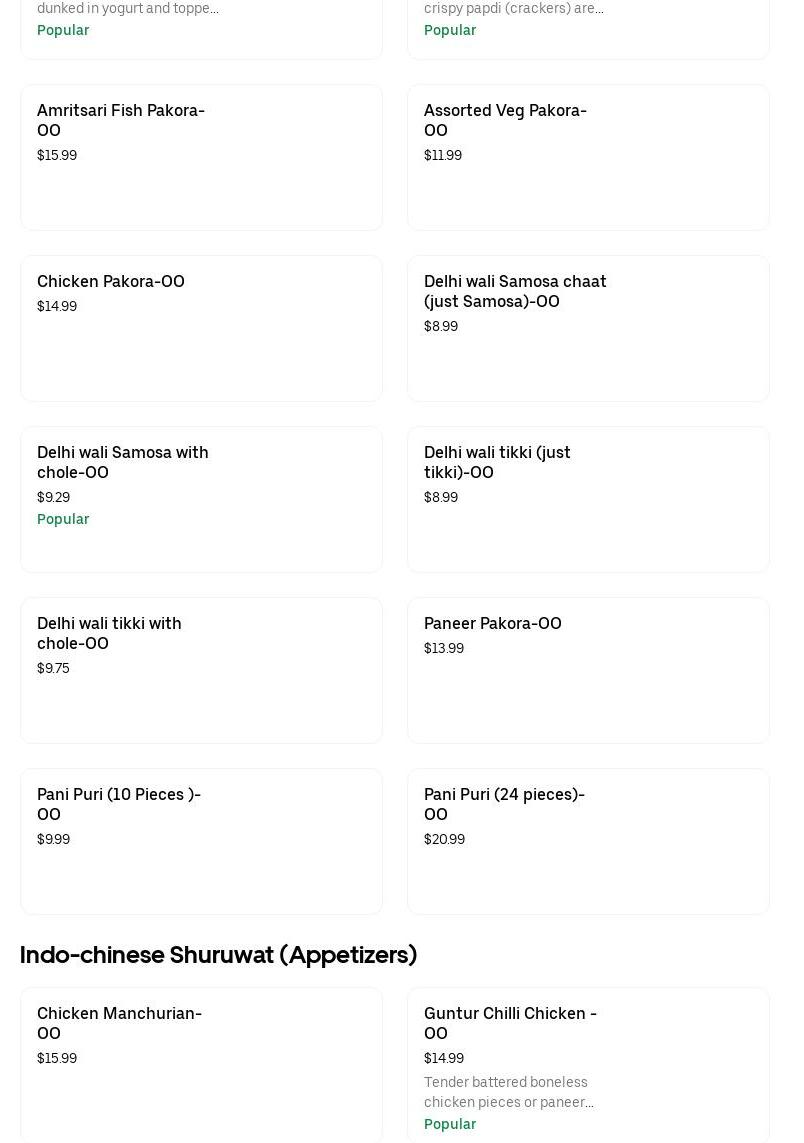Click Popular tag under Samosa with chole
This screenshot has width=804, height=1143.
click(63, 519)
